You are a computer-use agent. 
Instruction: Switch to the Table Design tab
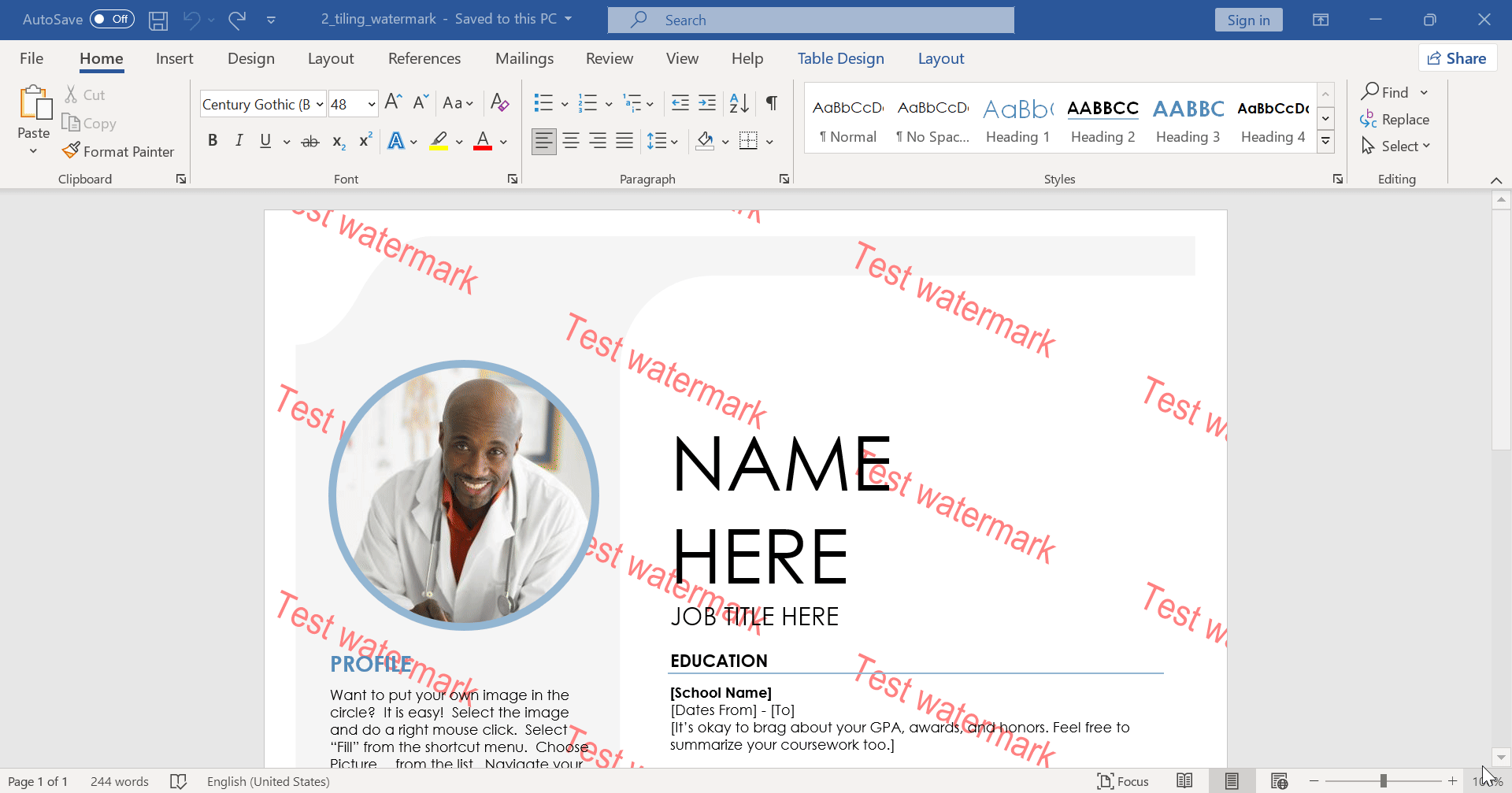coord(840,58)
